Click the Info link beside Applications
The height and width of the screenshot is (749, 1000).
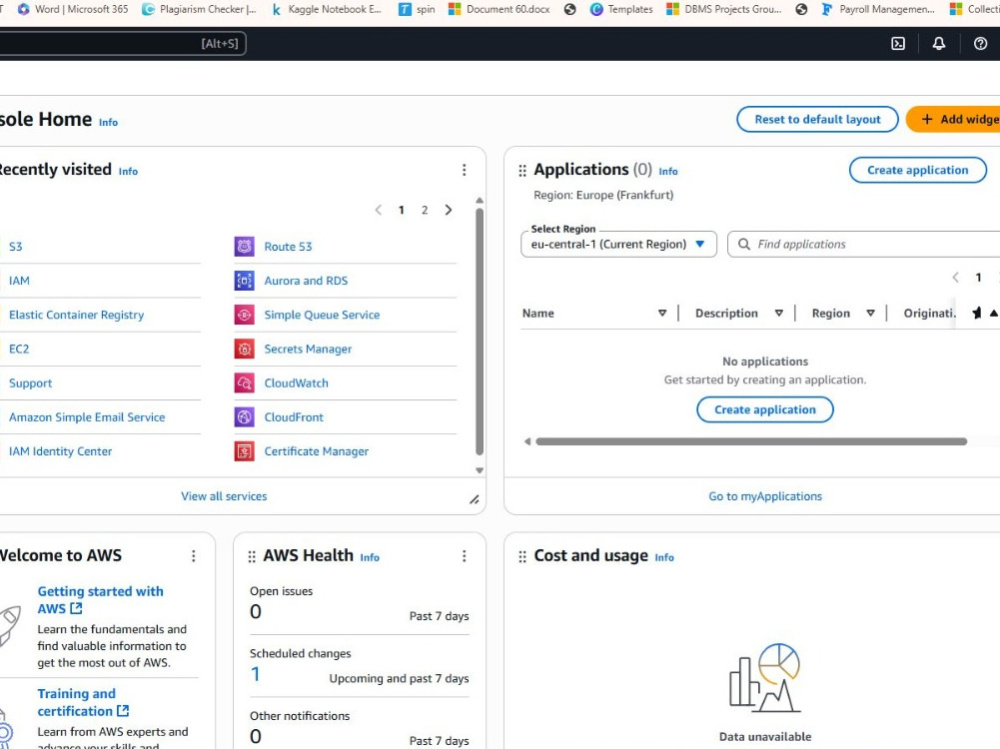[668, 172]
